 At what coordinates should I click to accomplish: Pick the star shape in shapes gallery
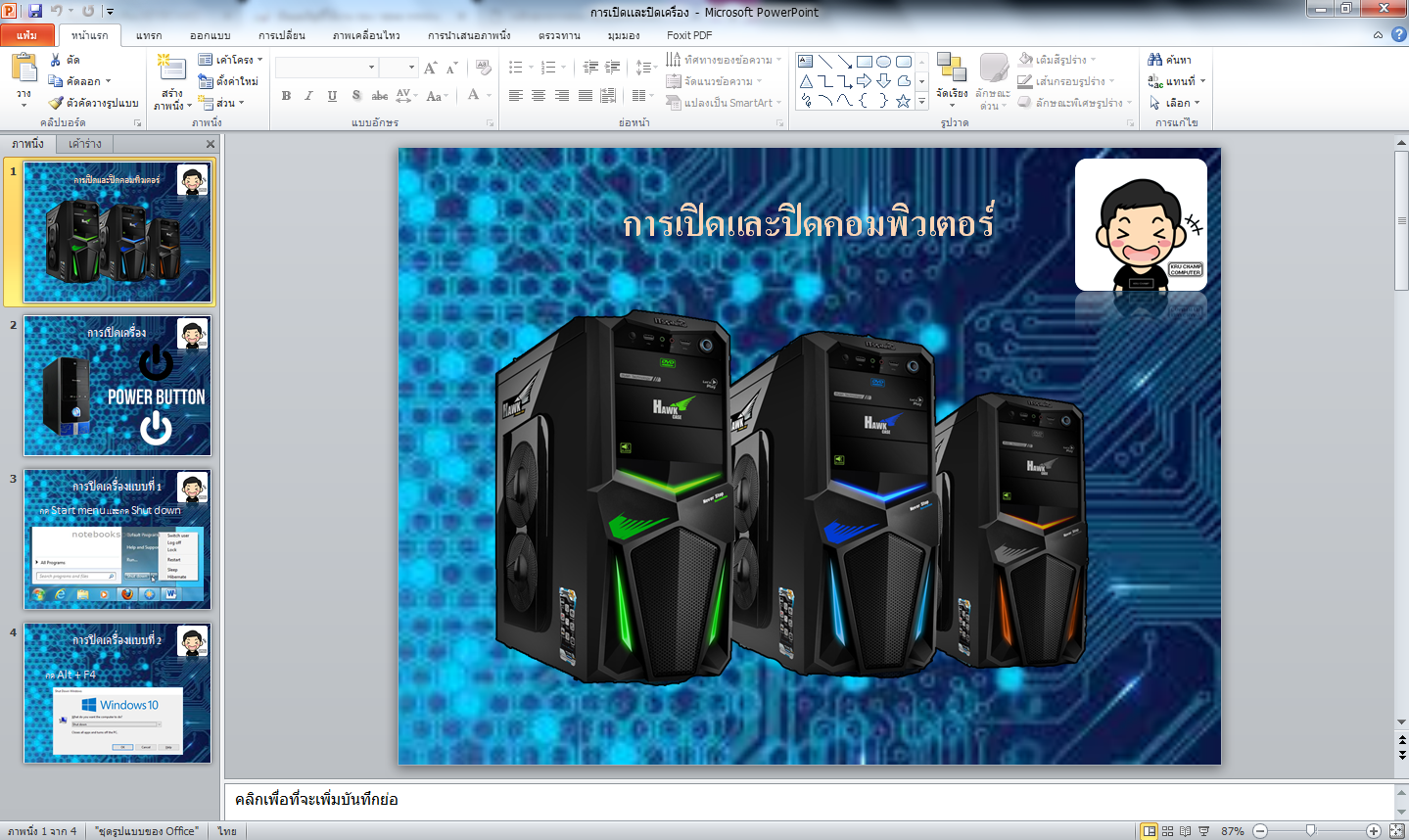pos(903,101)
